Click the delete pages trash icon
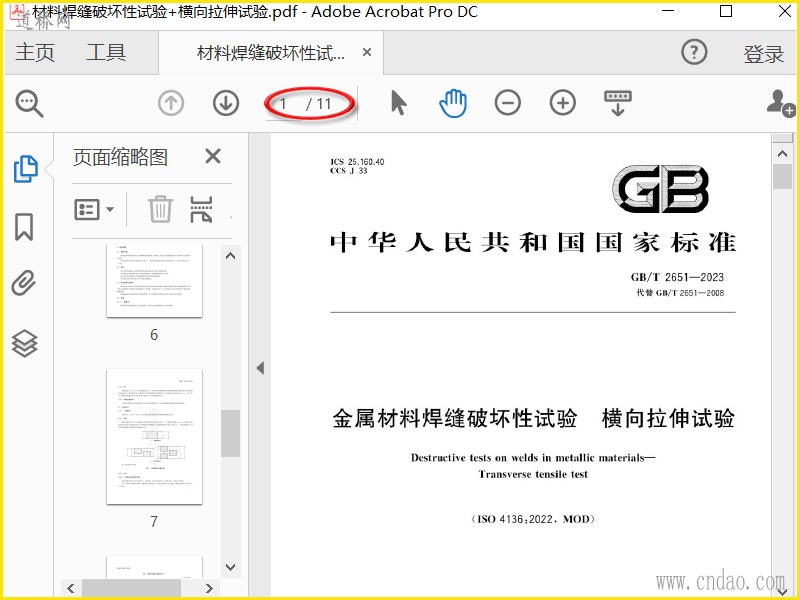Viewport: 800px width, 600px height. coord(160,209)
